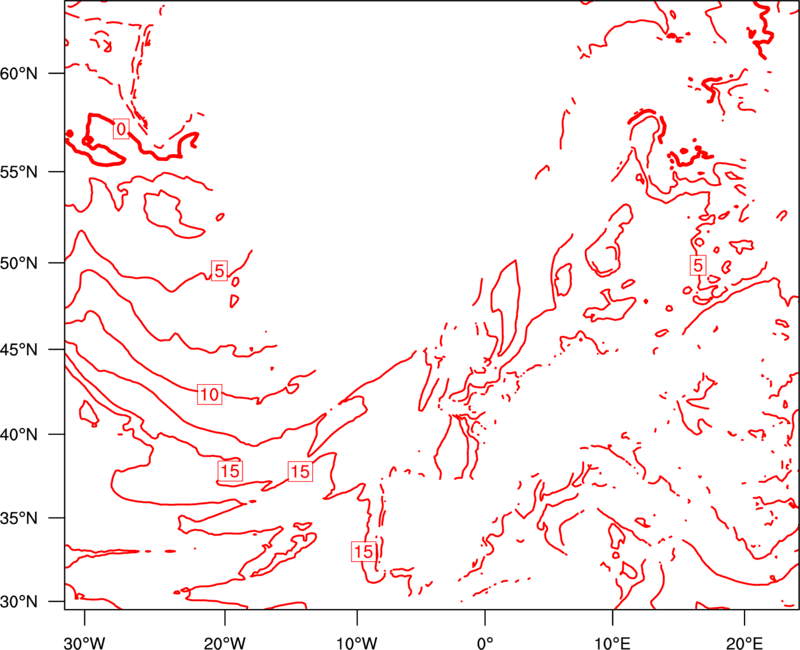Click the boxed 0 contour label
Viewport: 800px width, 650px height.
(121, 129)
